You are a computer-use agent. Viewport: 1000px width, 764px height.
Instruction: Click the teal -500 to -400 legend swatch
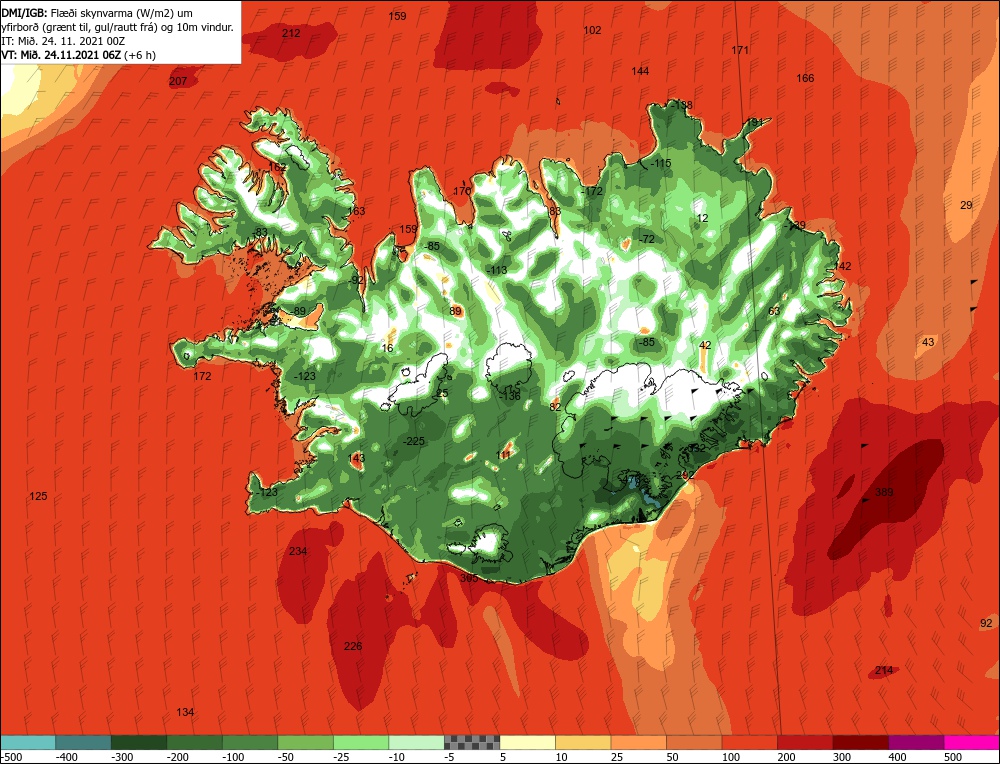(x=28, y=742)
